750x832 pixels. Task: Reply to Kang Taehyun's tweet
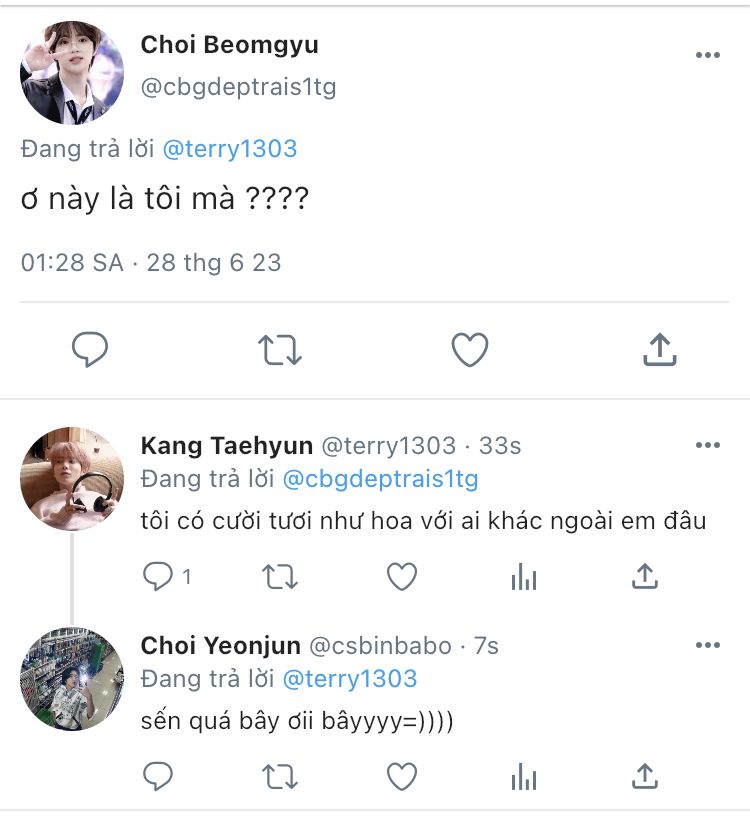[x=159, y=576]
